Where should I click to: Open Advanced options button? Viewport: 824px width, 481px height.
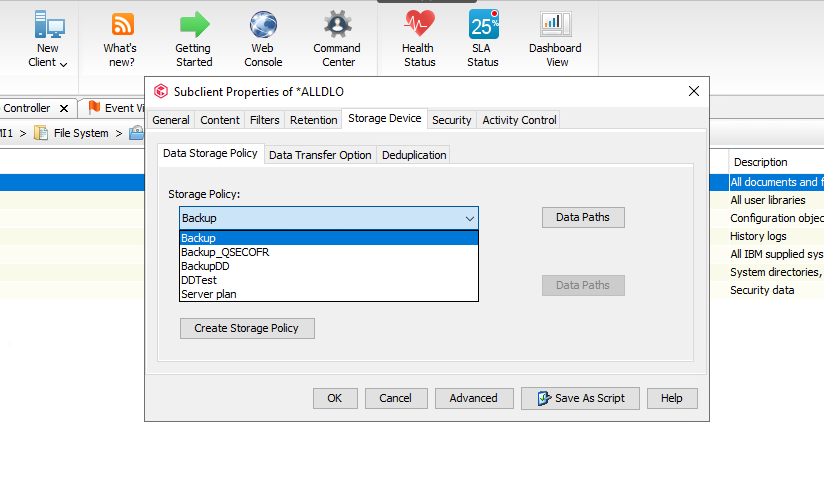pyautogui.click(x=473, y=398)
